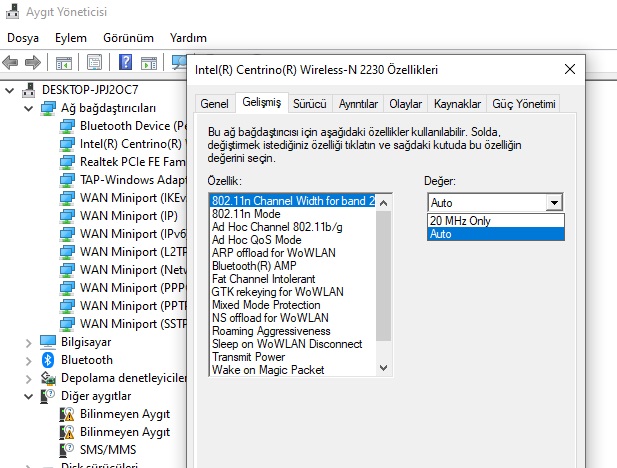Click the SMS/MMS device icon
The image size is (617, 468).
pyautogui.click(x=67, y=450)
